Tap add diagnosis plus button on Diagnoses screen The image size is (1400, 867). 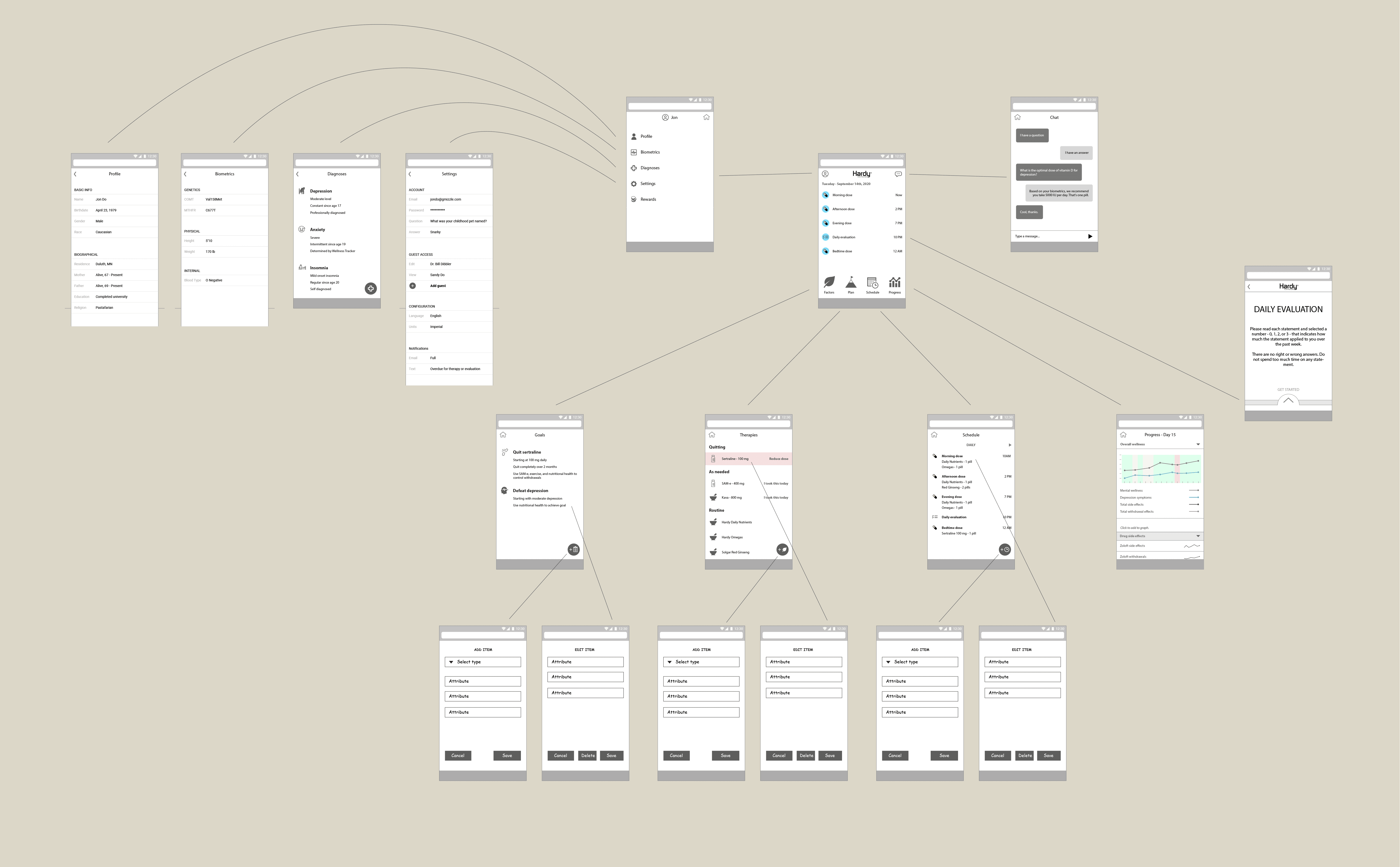tap(371, 288)
